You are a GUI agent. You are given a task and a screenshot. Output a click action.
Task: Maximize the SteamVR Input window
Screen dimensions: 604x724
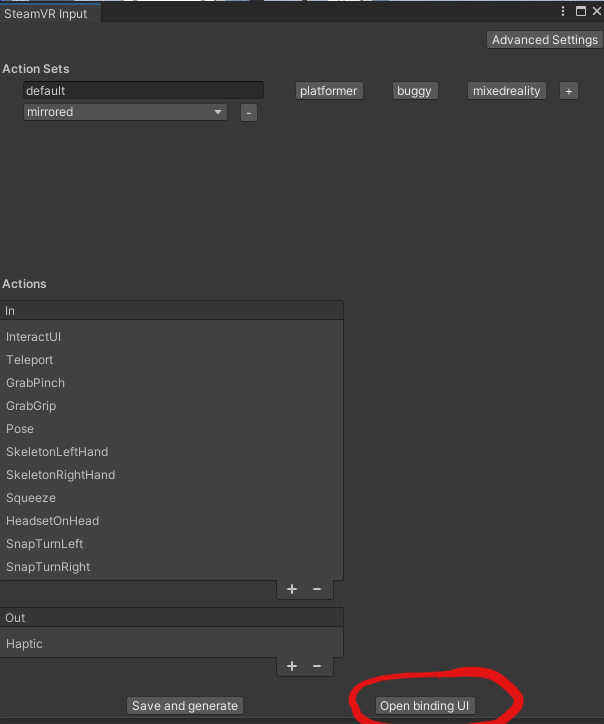(579, 11)
